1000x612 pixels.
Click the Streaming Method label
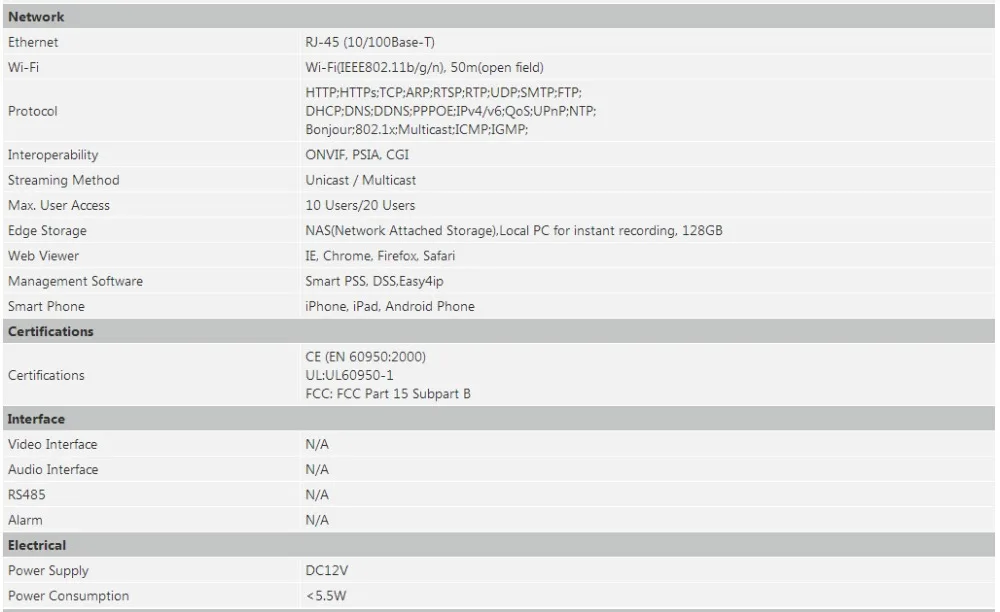63,180
